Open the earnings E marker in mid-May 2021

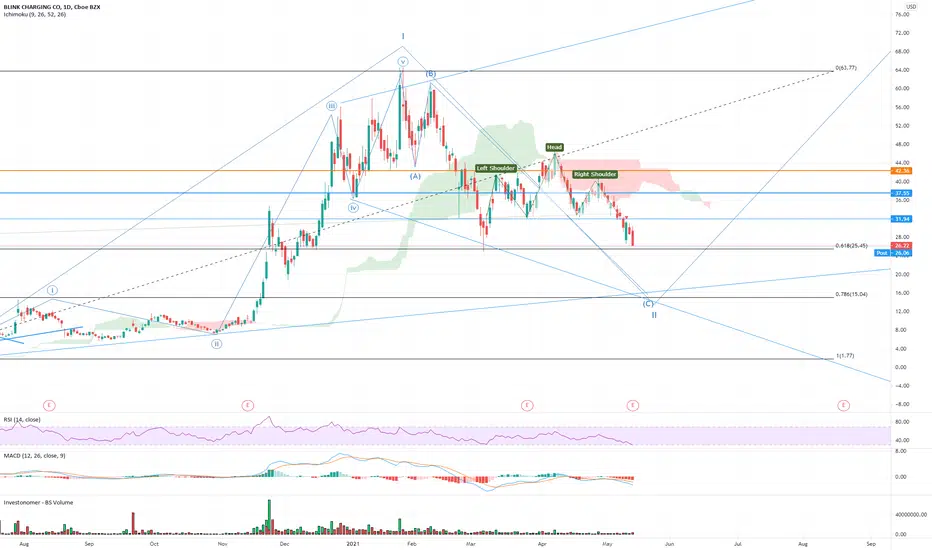(632, 406)
